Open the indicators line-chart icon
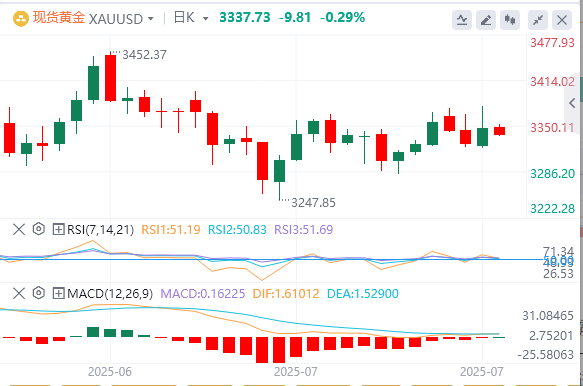The width and height of the screenshot is (583, 386). [462, 20]
